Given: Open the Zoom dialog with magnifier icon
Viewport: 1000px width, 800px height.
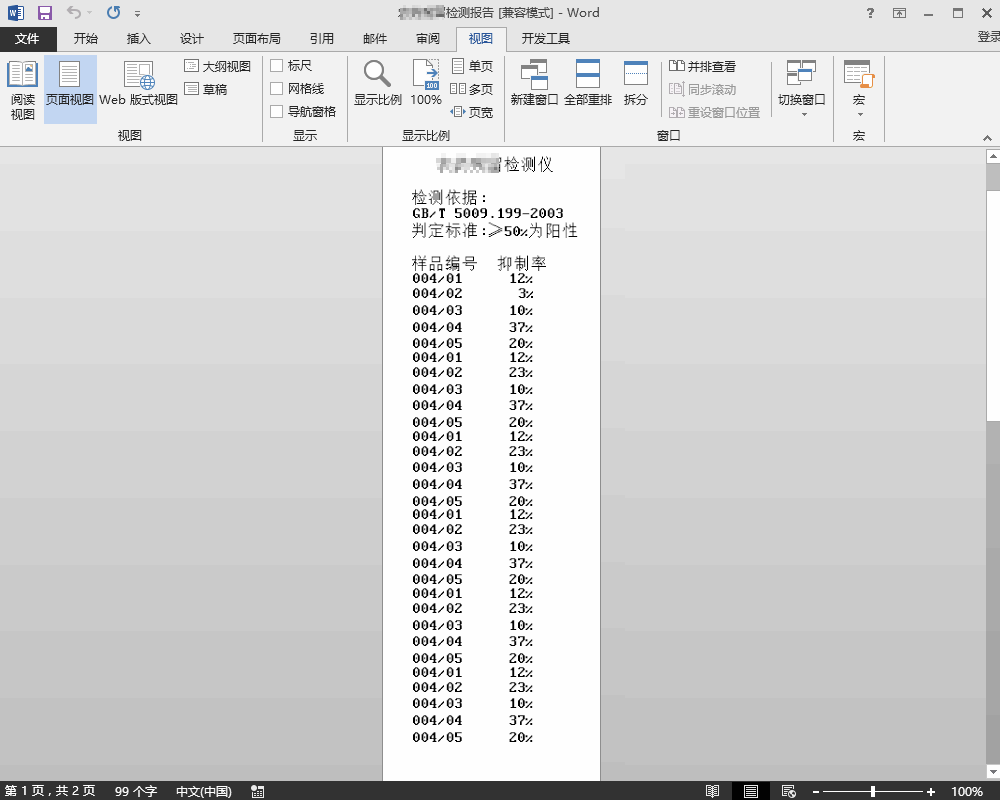Looking at the screenshot, I should (x=377, y=84).
